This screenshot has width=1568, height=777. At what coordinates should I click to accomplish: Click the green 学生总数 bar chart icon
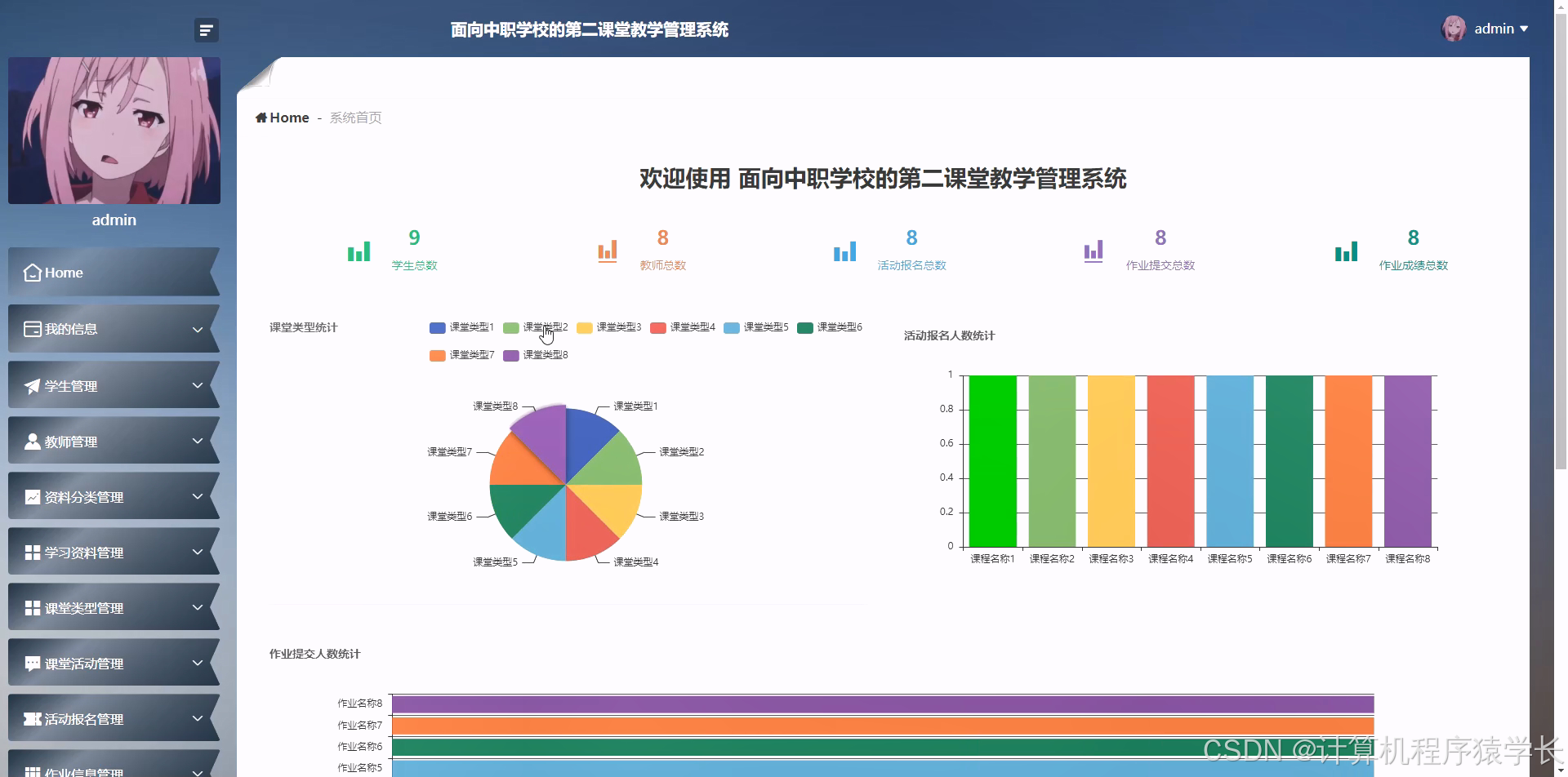click(359, 251)
